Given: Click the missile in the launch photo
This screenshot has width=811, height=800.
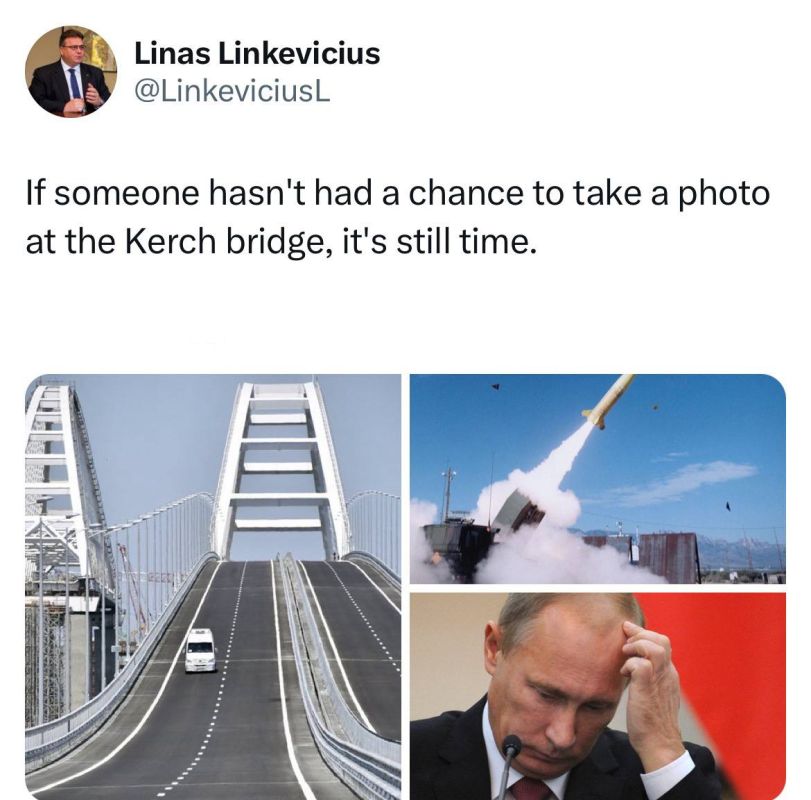Looking at the screenshot, I should point(609,401).
